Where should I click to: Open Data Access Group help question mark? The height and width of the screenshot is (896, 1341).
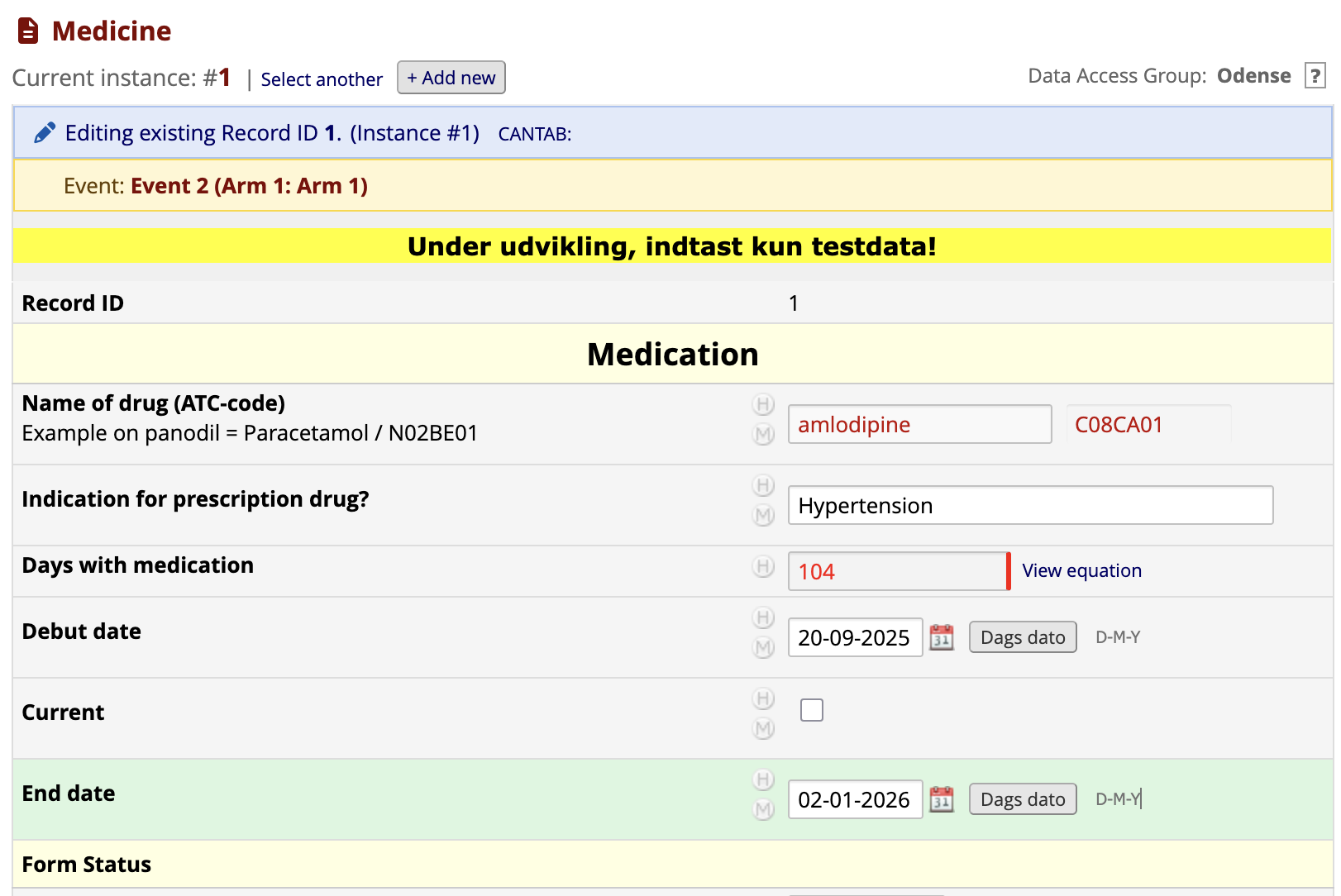click(x=1315, y=75)
